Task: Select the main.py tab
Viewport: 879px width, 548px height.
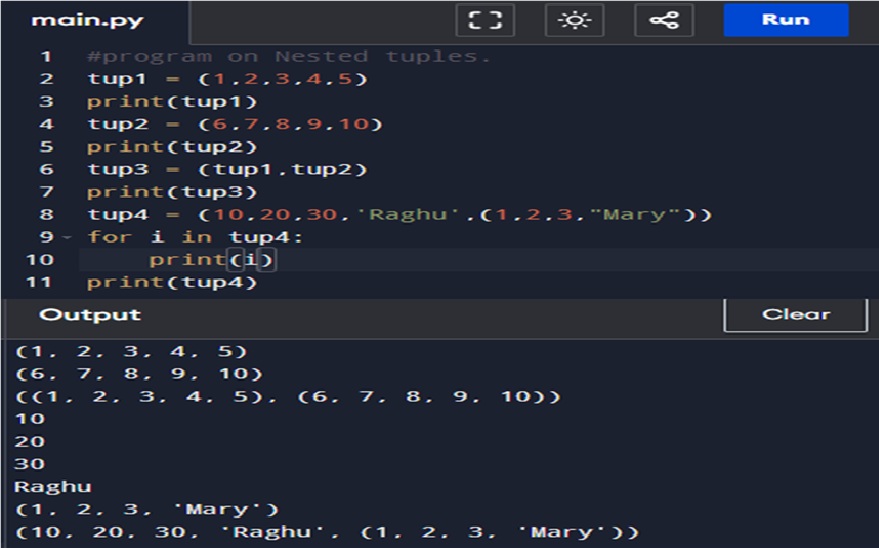Action: point(88,21)
